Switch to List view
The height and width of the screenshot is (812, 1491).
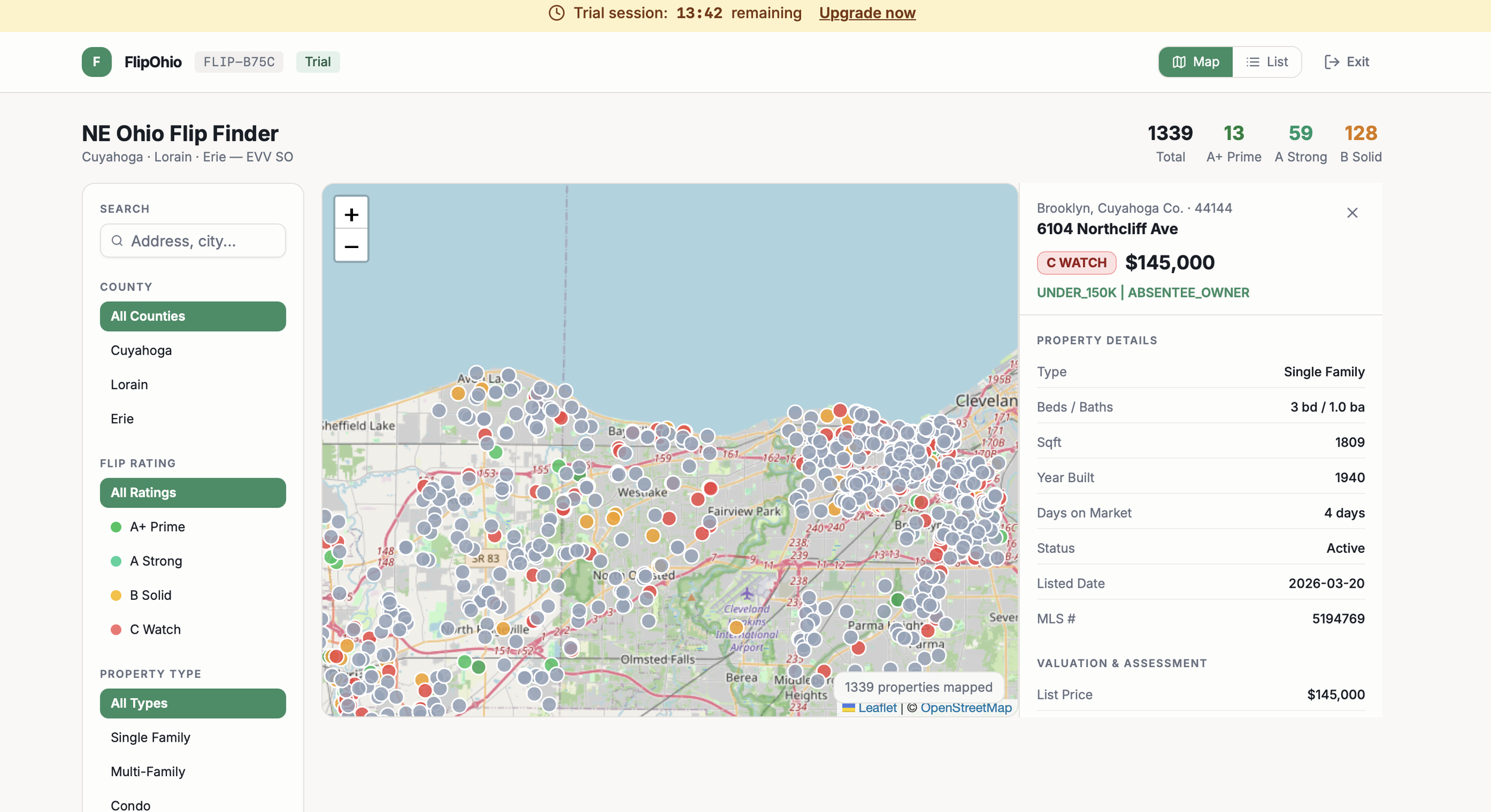pyautogui.click(x=1267, y=62)
